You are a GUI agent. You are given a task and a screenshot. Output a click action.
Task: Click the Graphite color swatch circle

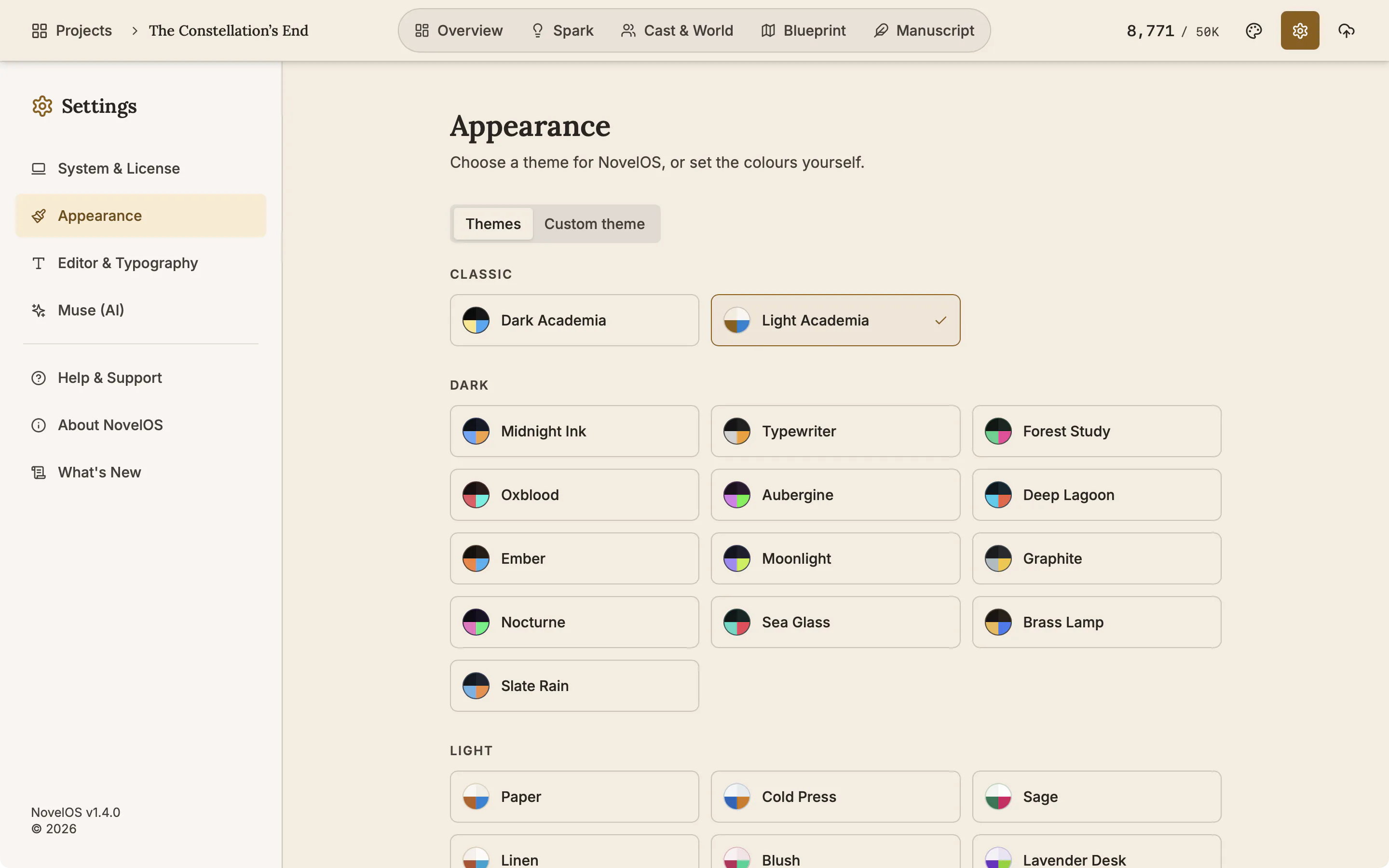coord(998,558)
